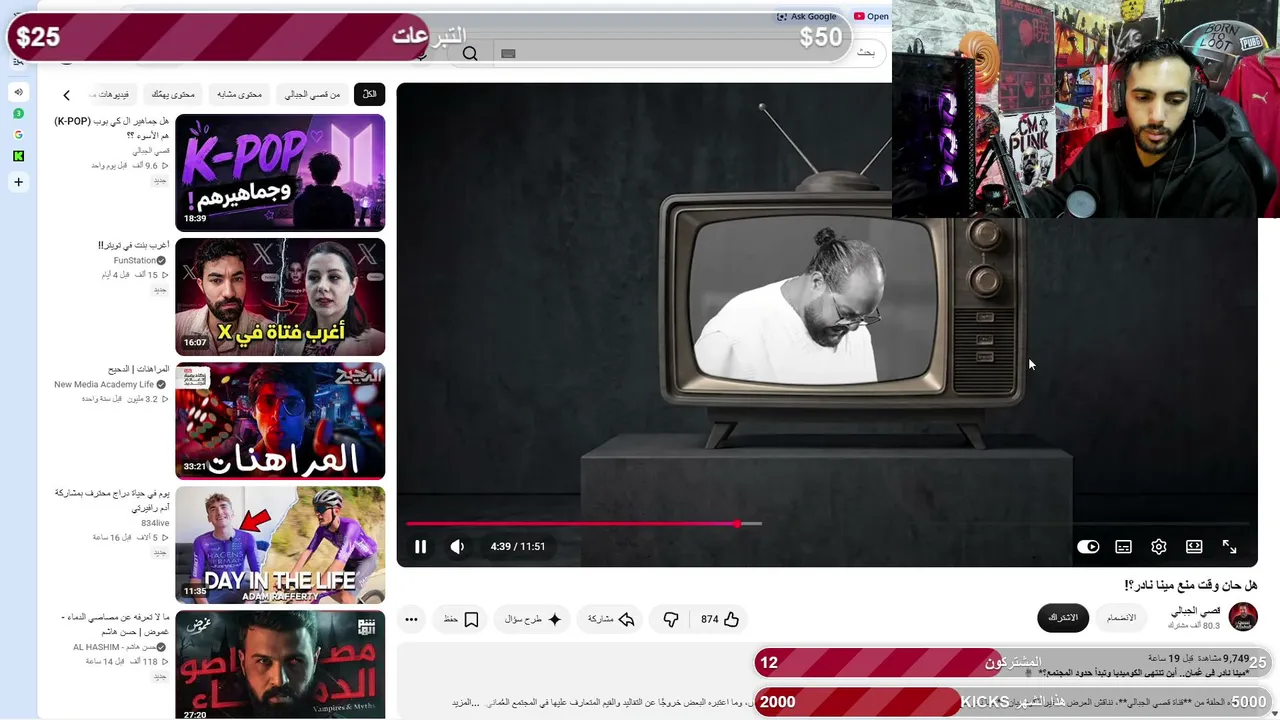This screenshot has height=720, width=1280.
Task: Open Day in the Life thumbnail
Action: click(x=280, y=545)
